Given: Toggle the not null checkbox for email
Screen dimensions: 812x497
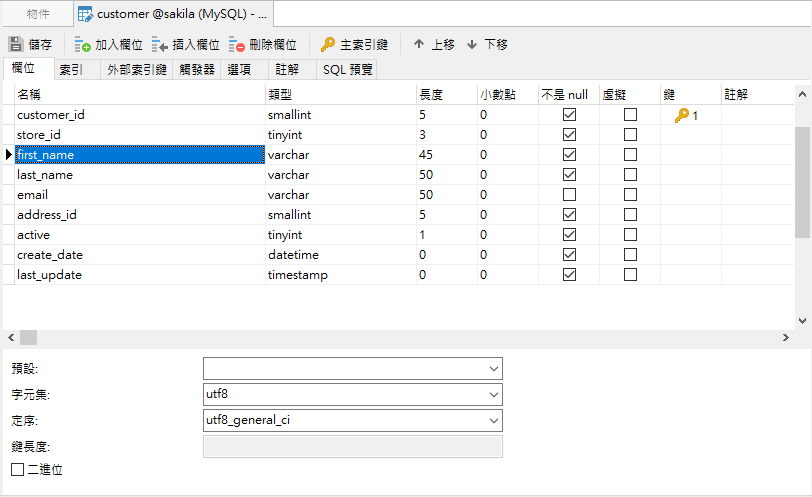Looking at the screenshot, I should [x=570, y=195].
